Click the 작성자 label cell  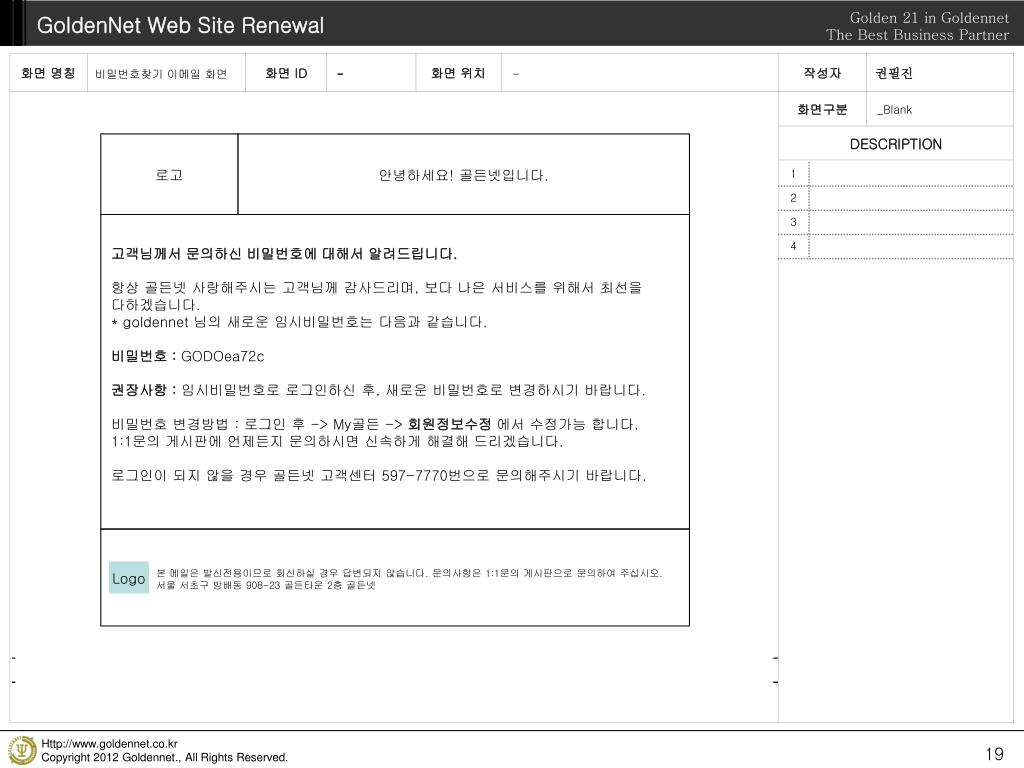pyautogui.click(x=822, y=73)
